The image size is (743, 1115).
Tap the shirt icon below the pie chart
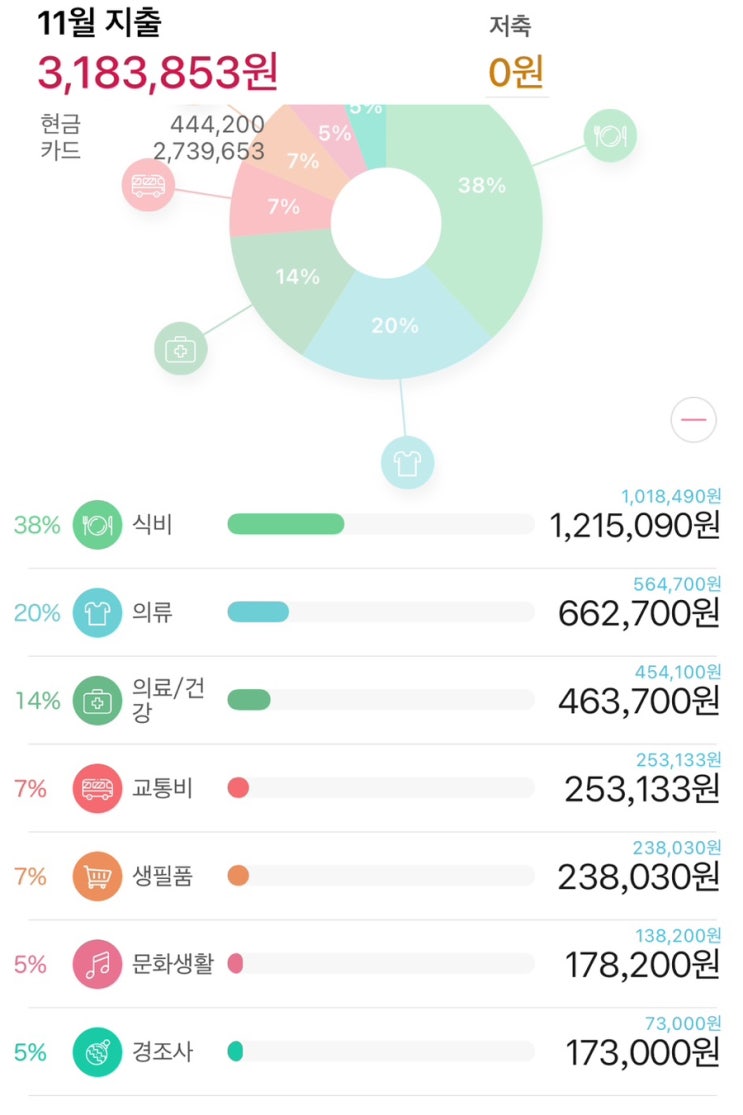click(407, 462)
